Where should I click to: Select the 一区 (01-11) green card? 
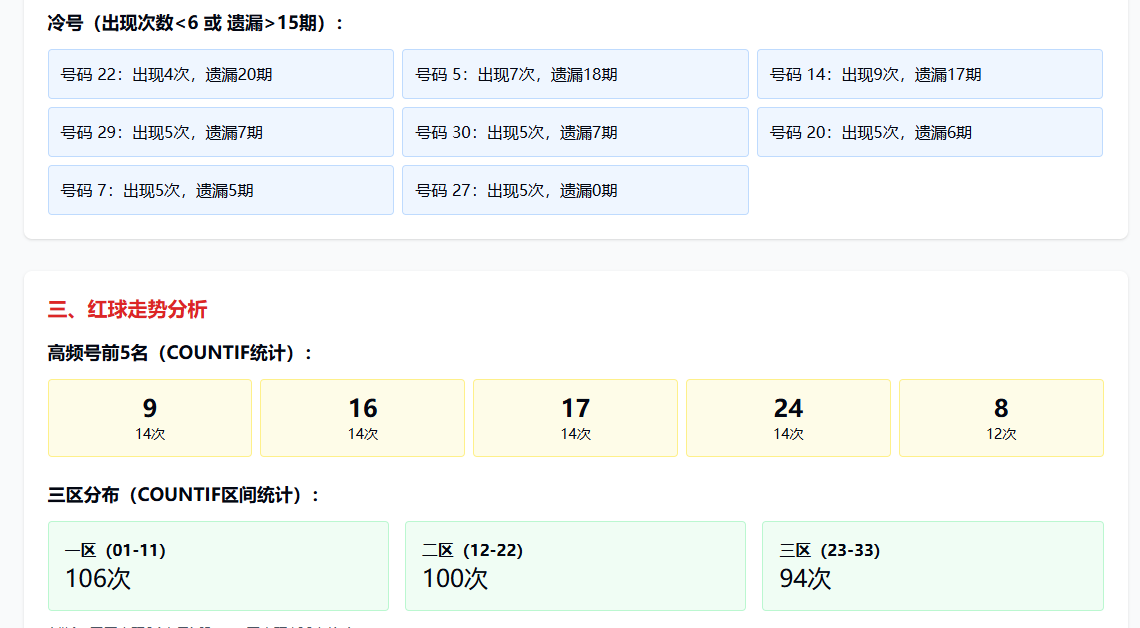pyautogui.click(x=218, y=565)
